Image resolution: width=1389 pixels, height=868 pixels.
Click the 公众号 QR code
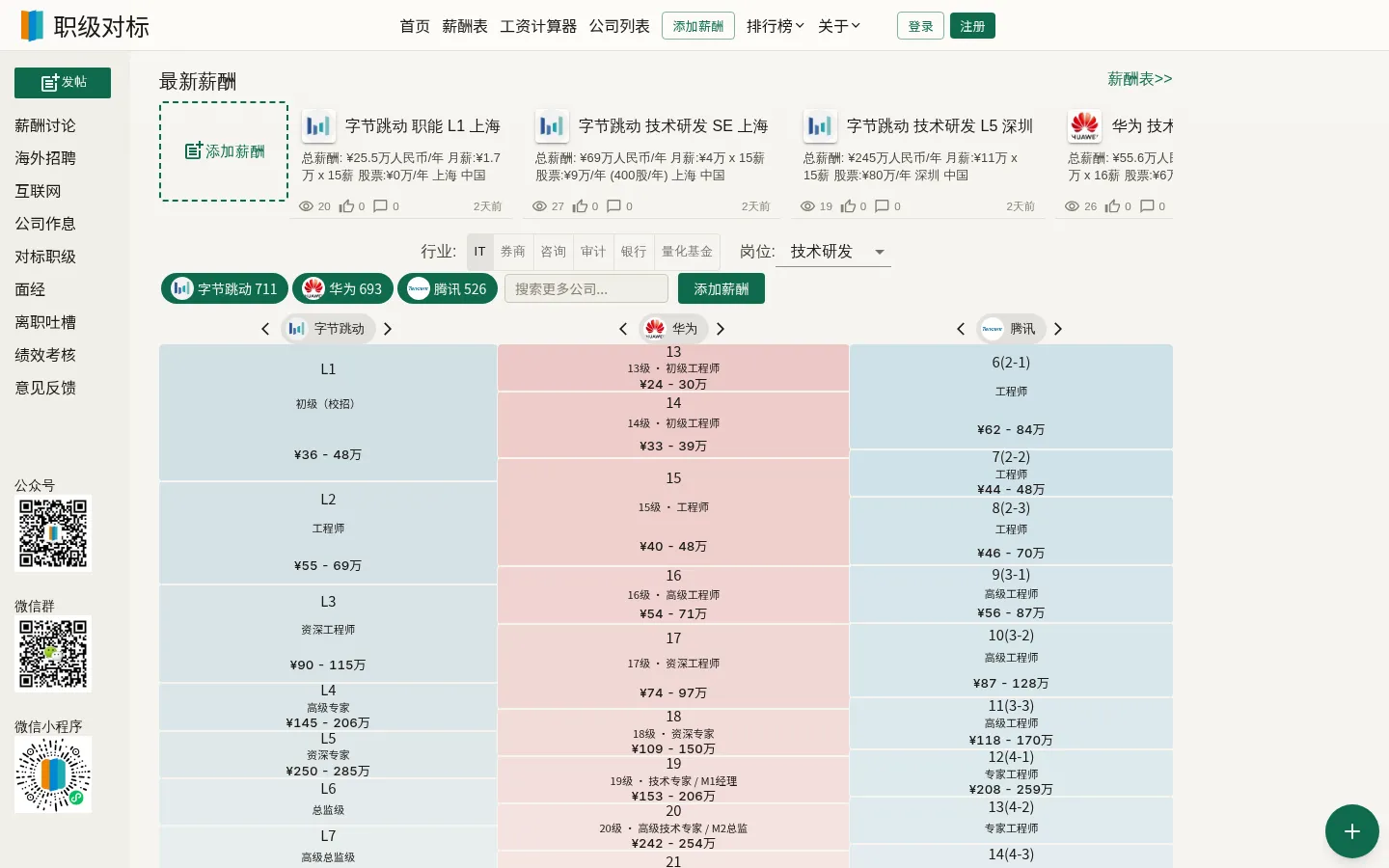pyautogui.click(x=53, y=533)
